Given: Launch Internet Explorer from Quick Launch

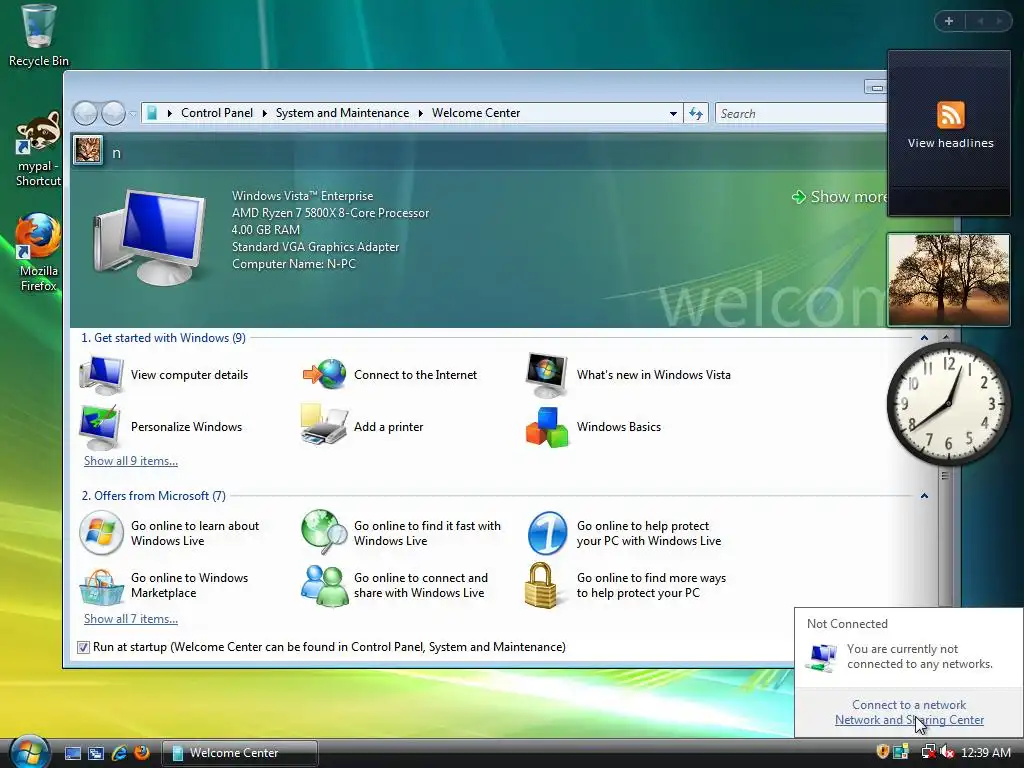Looking at the screenshot, I should pyautogui.click(x=119, y=753).
